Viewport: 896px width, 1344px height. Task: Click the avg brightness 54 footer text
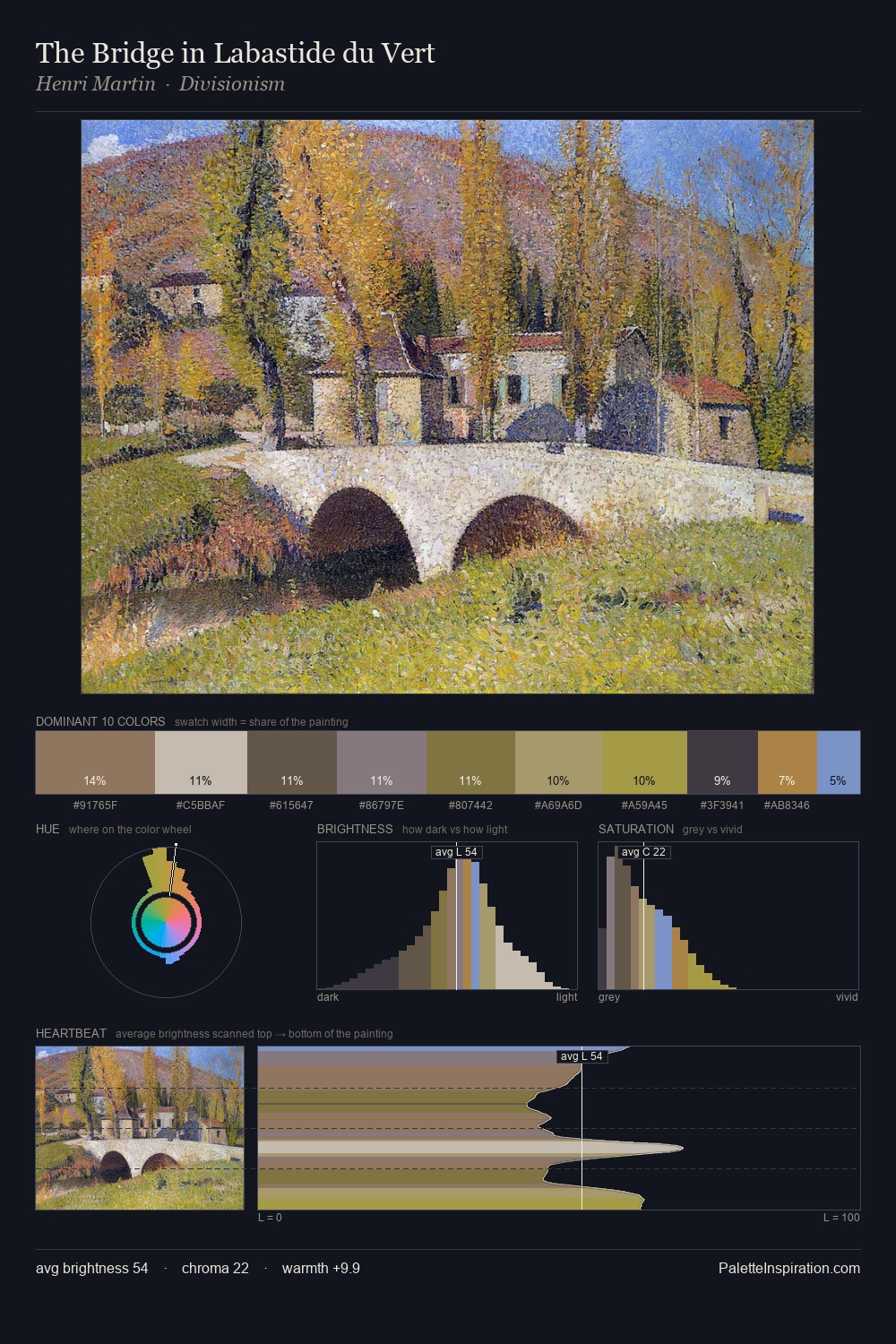pyautogui.click(x=92, y=1268)
